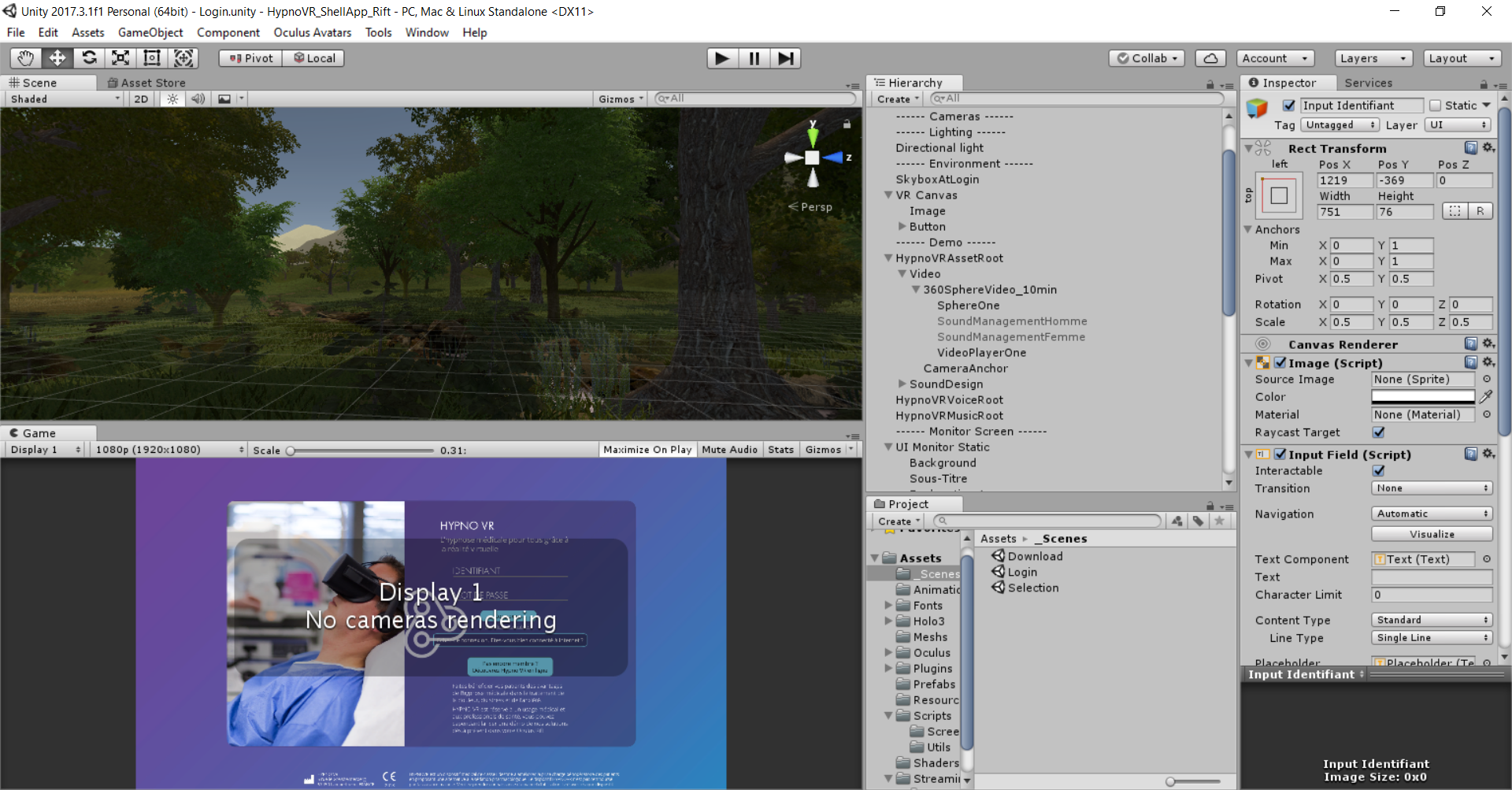The image size is (1512, 790).
Task: Select the Rotate tool
Action: point(89,58)
